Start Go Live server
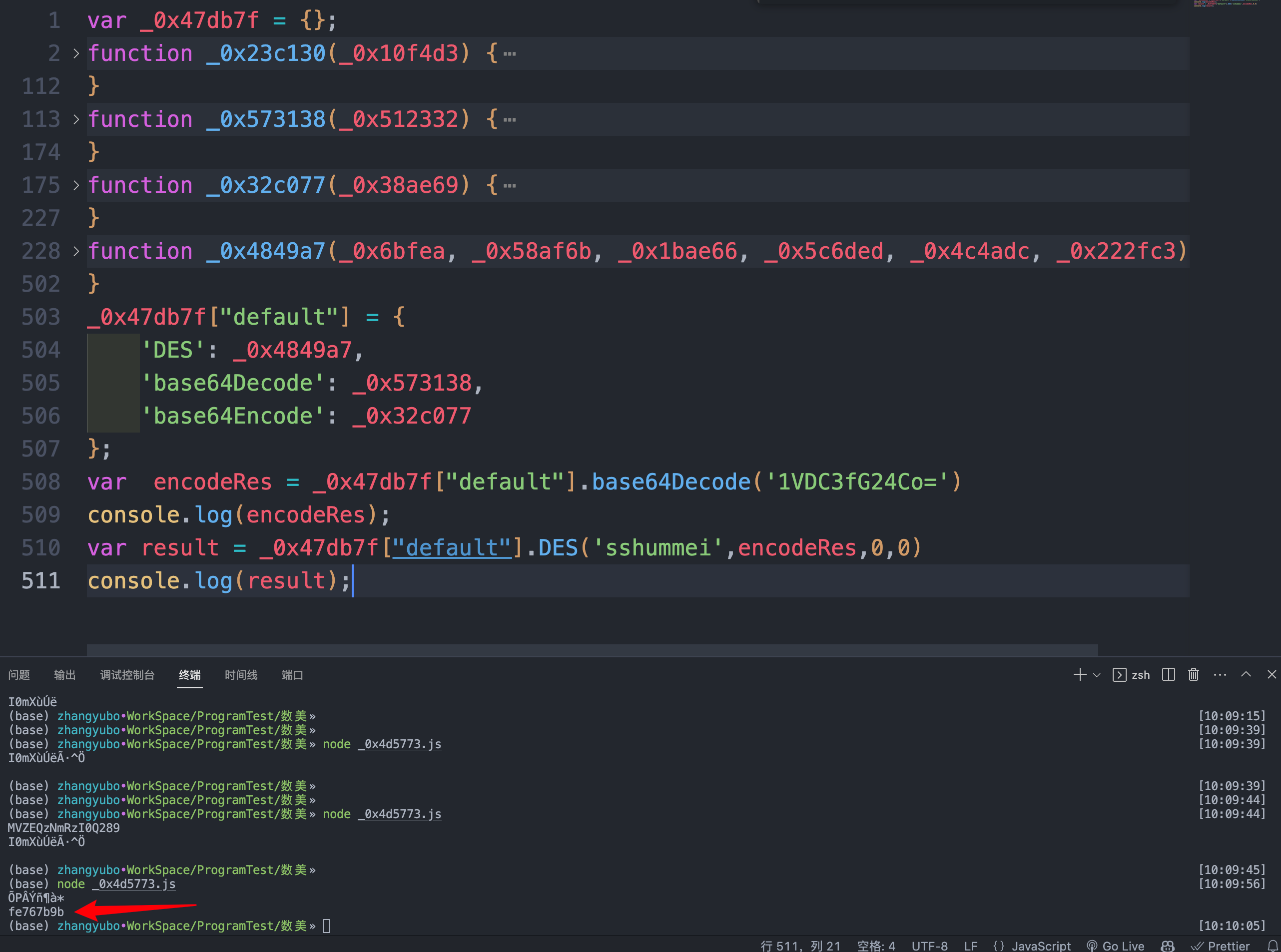 (x=1115, y=946)
